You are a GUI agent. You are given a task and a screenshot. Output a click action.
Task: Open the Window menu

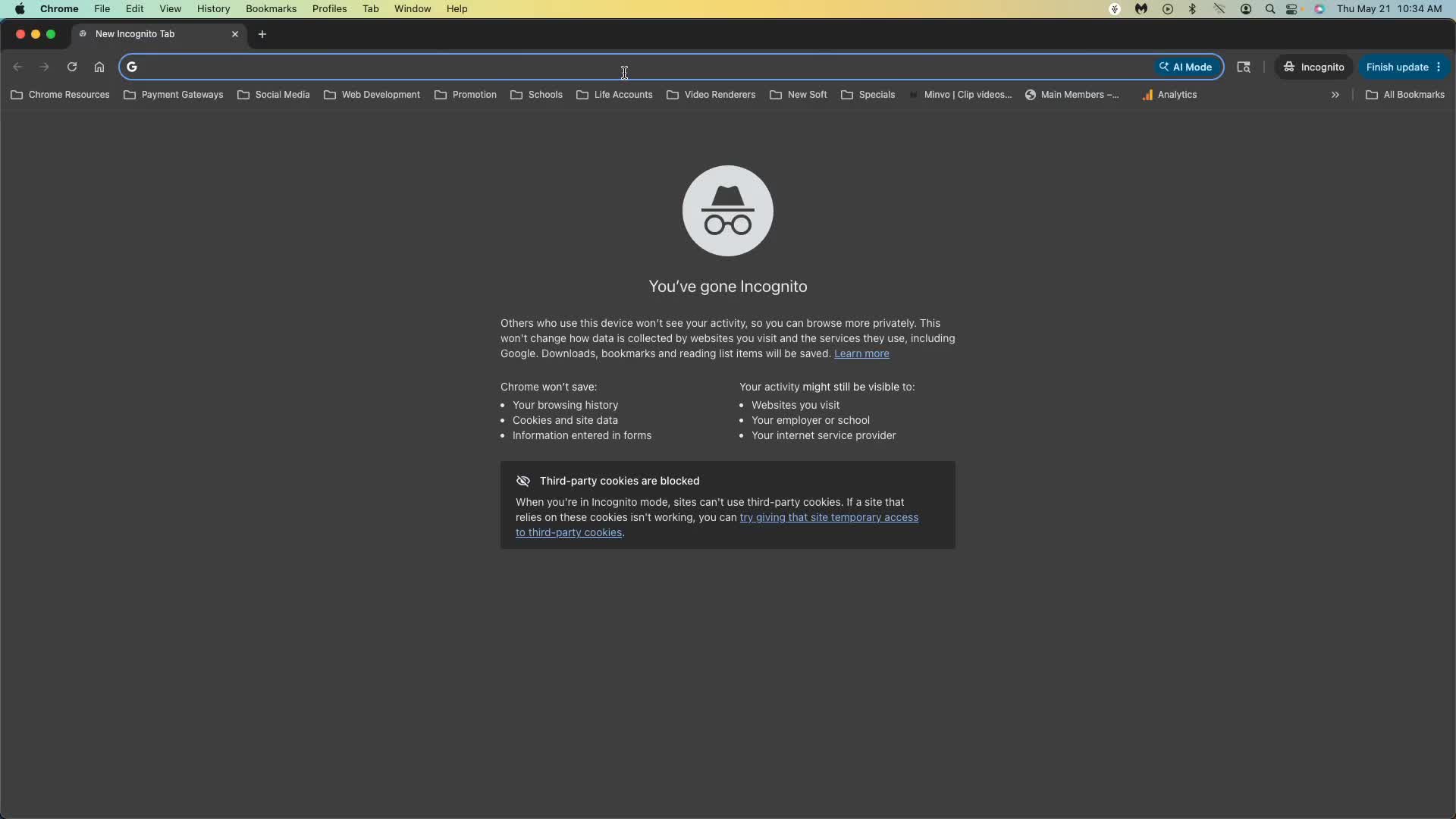413,9
